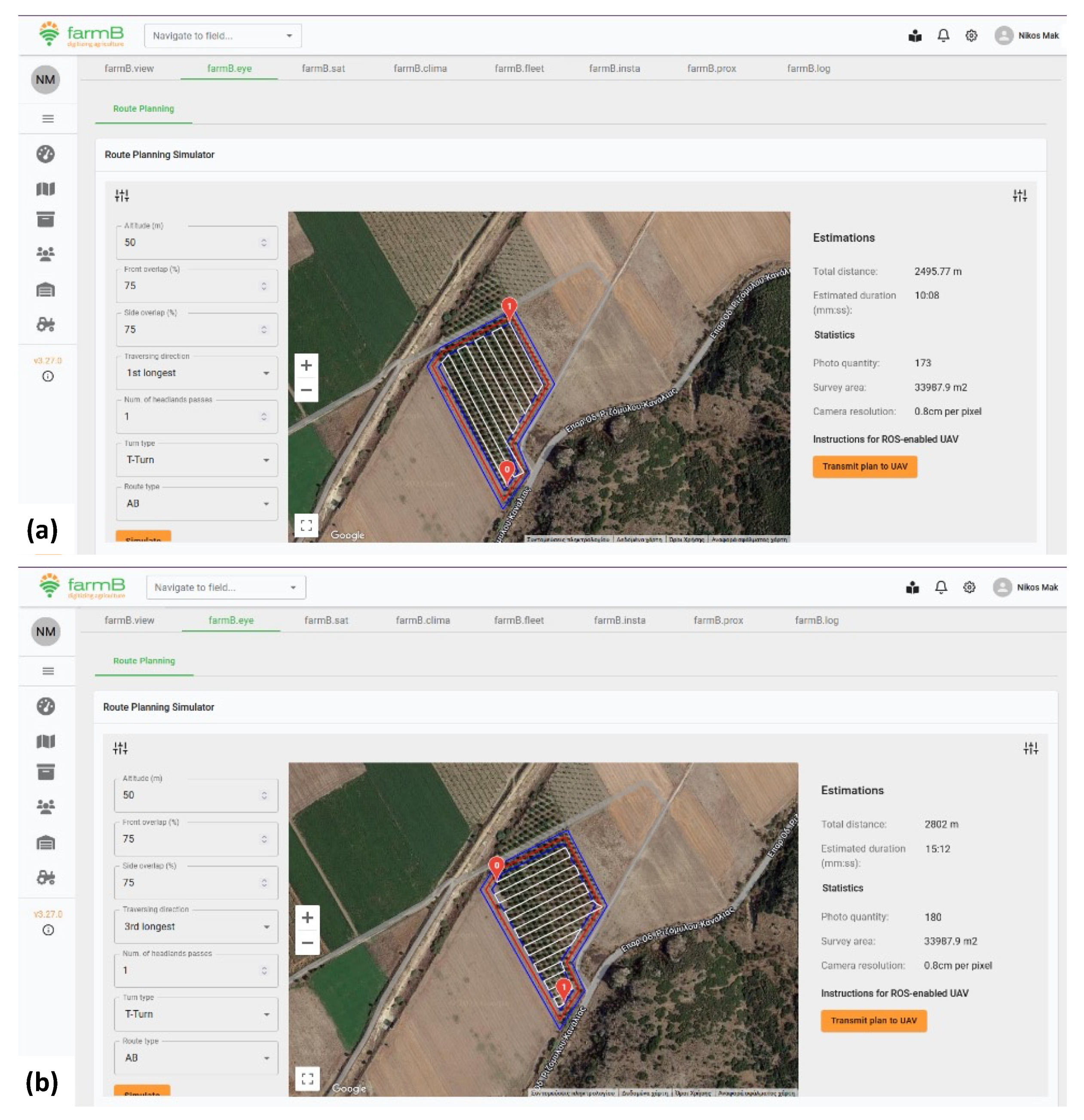Expand the Turn type dropdown showing T-Turn
Screen dimensions: 1084x1120
pos(196,459)
